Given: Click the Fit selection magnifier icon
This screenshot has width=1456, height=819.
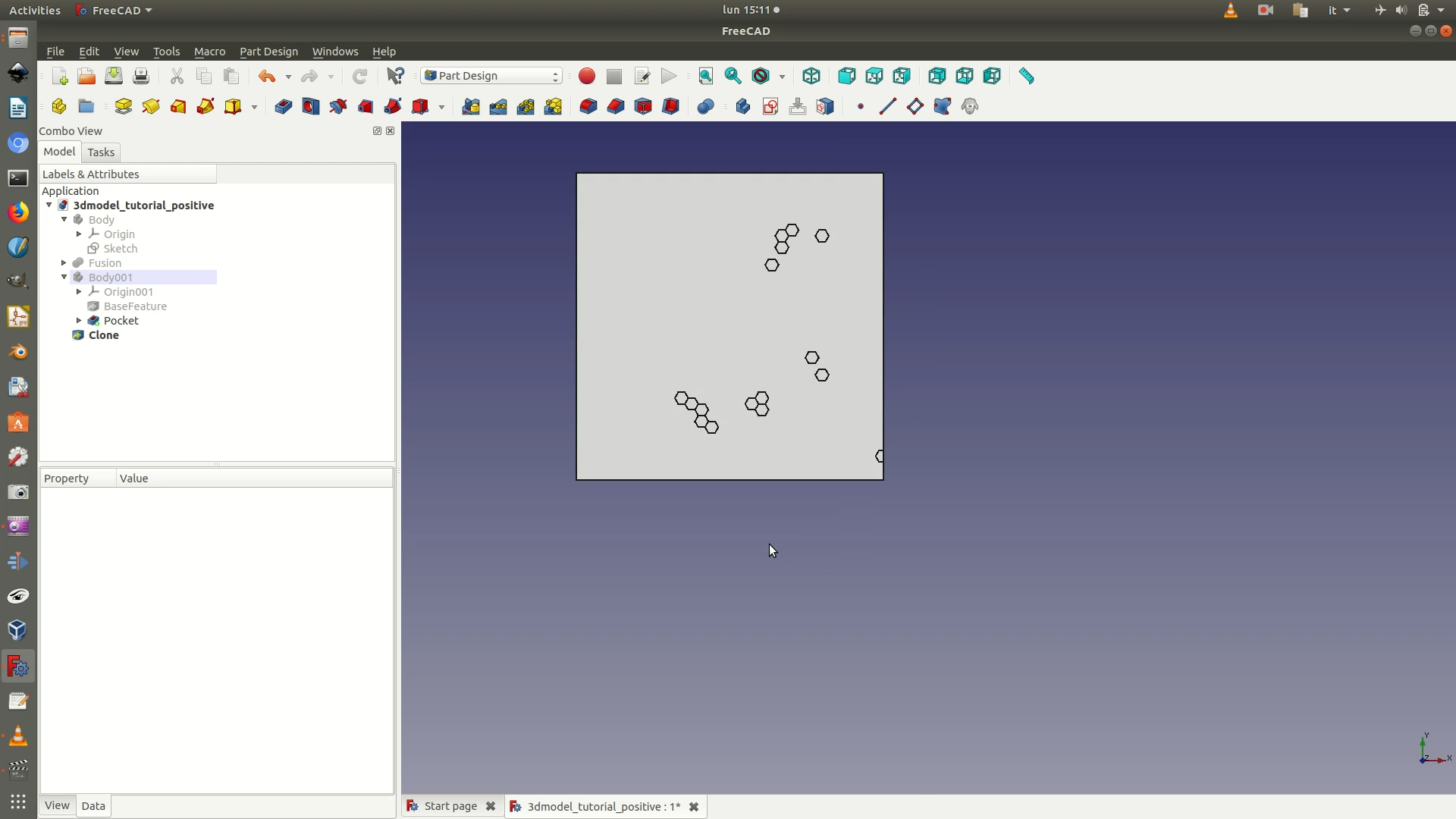Looking at the screenshot, I should point(733,76).
